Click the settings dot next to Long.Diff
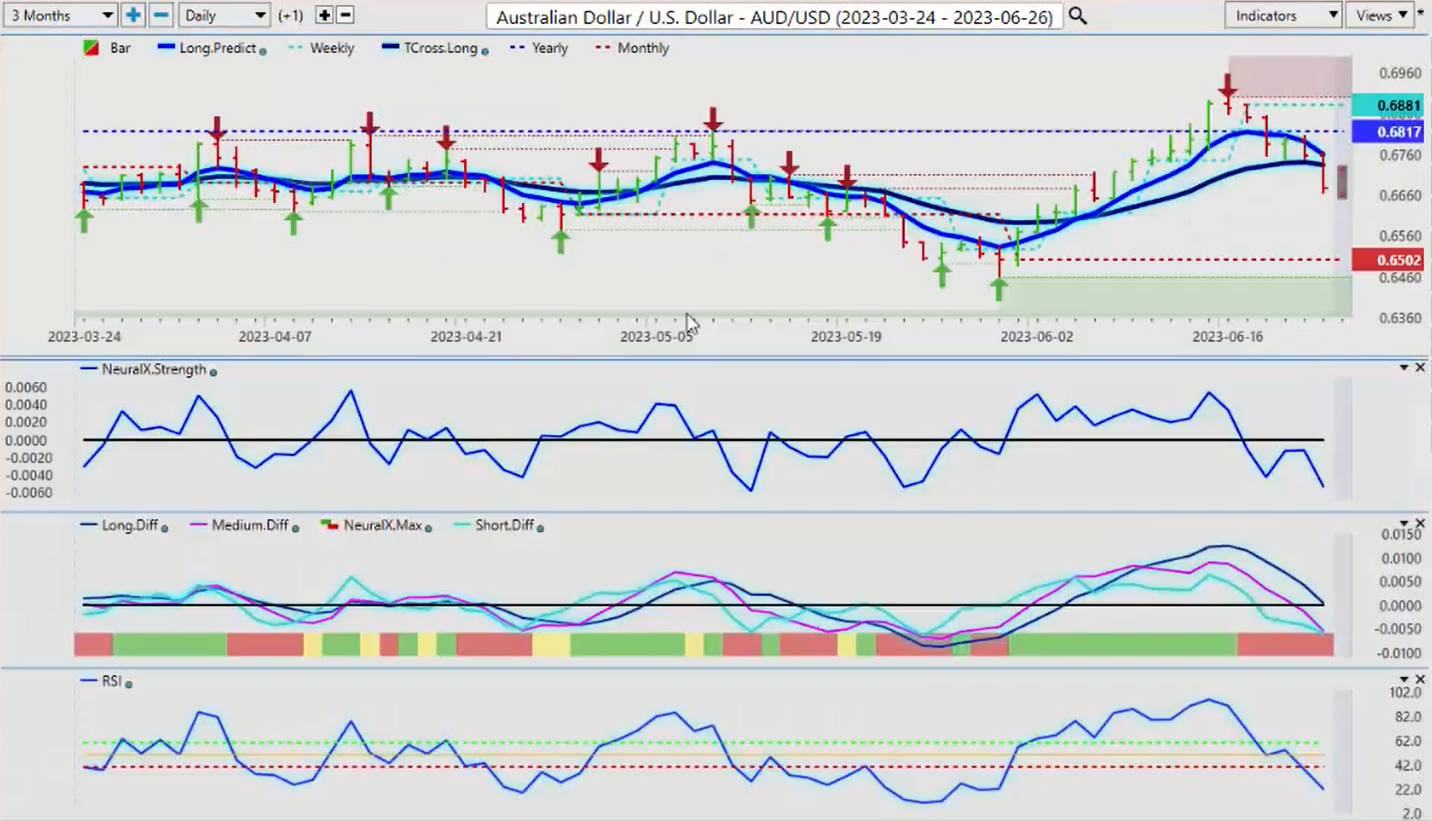This screenshot has width=1432, height=821. [x=164, y=528]
